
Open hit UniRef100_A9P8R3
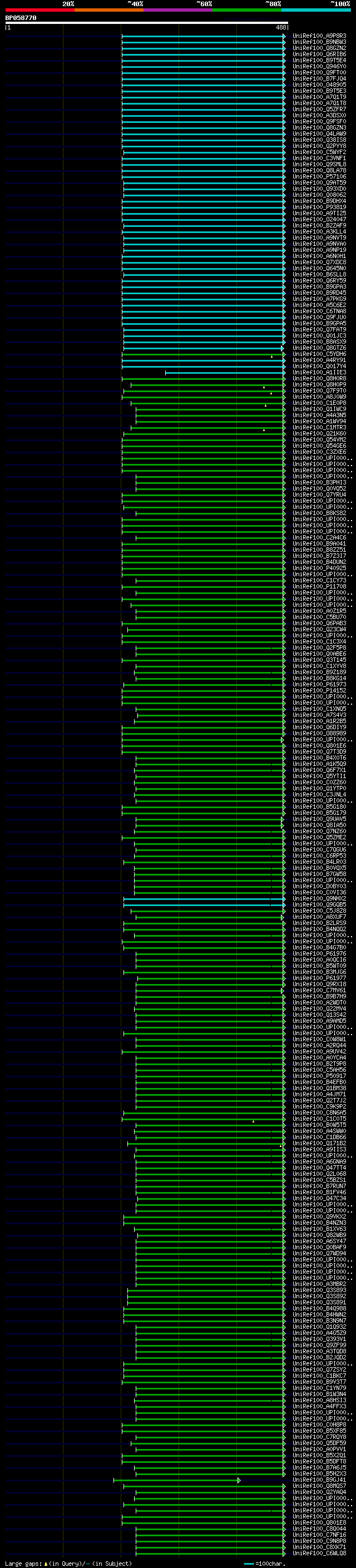pos(319,36)
